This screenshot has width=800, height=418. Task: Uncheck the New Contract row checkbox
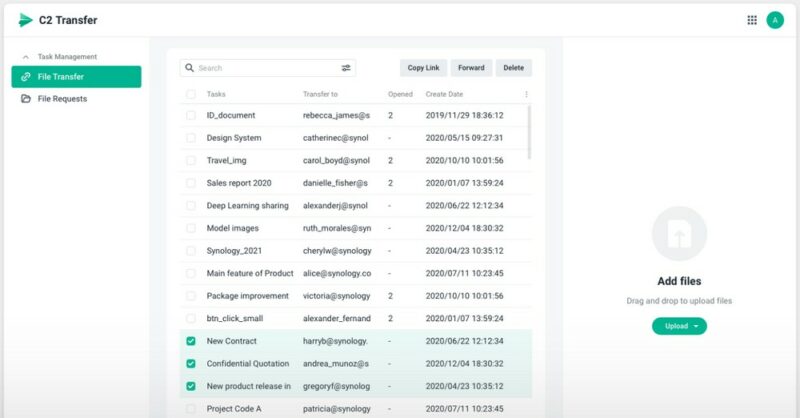pos(191,341)
